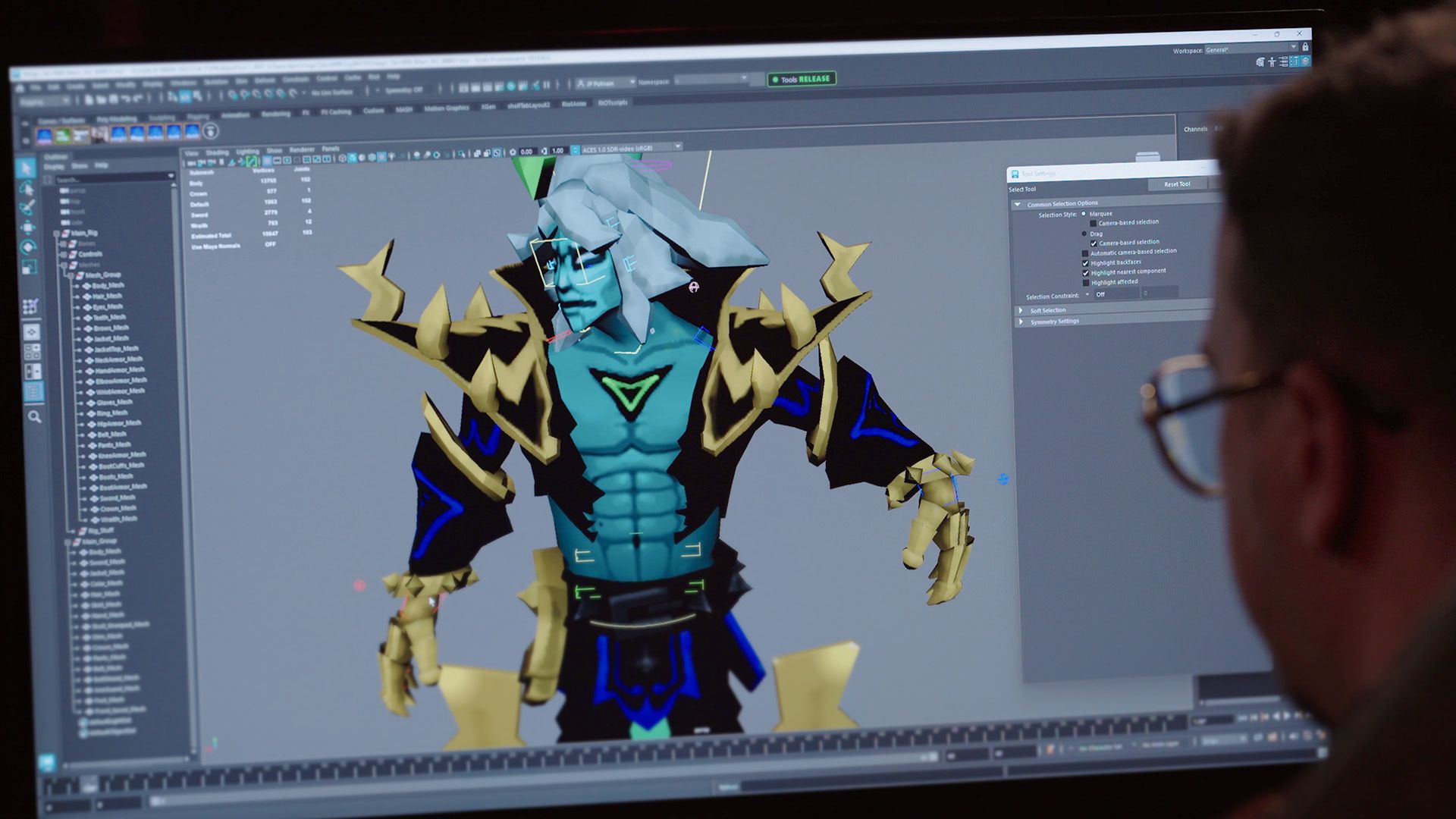This screenshot has height=819, width=1456.
Task: Toggle the Attribute Editor icon top right
Action: coord(1284,62)
